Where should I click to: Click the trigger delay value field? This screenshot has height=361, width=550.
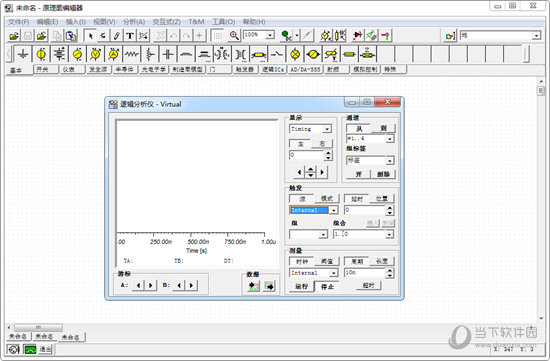(365, 210)
